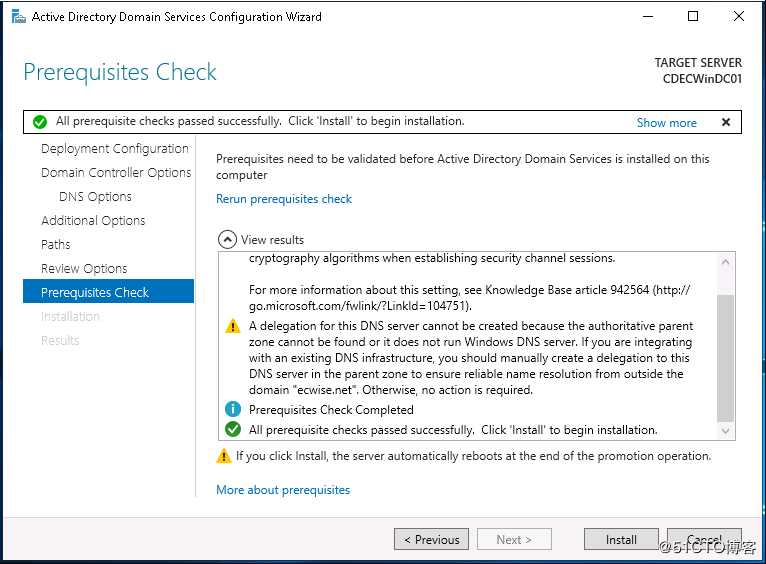Minimize the wizard window
Viewport: 766px width, 564px height.
click(x=648, y=17)
